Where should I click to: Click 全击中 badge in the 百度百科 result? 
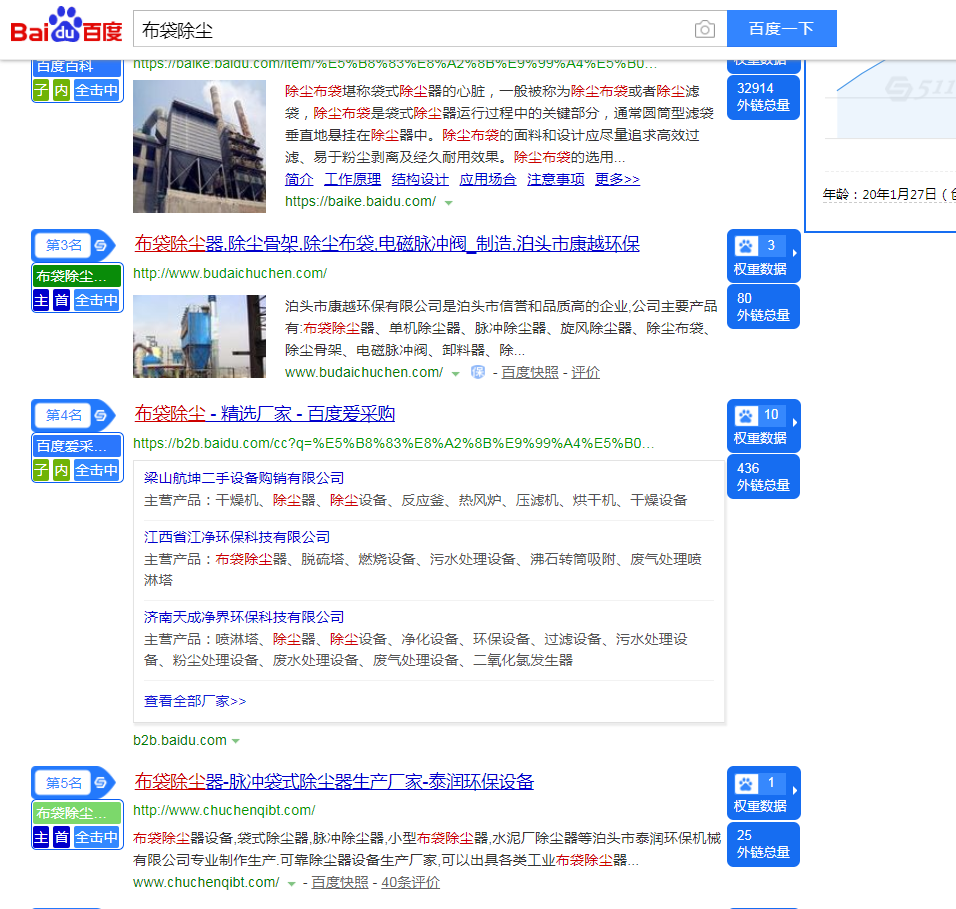coord(96,90)
